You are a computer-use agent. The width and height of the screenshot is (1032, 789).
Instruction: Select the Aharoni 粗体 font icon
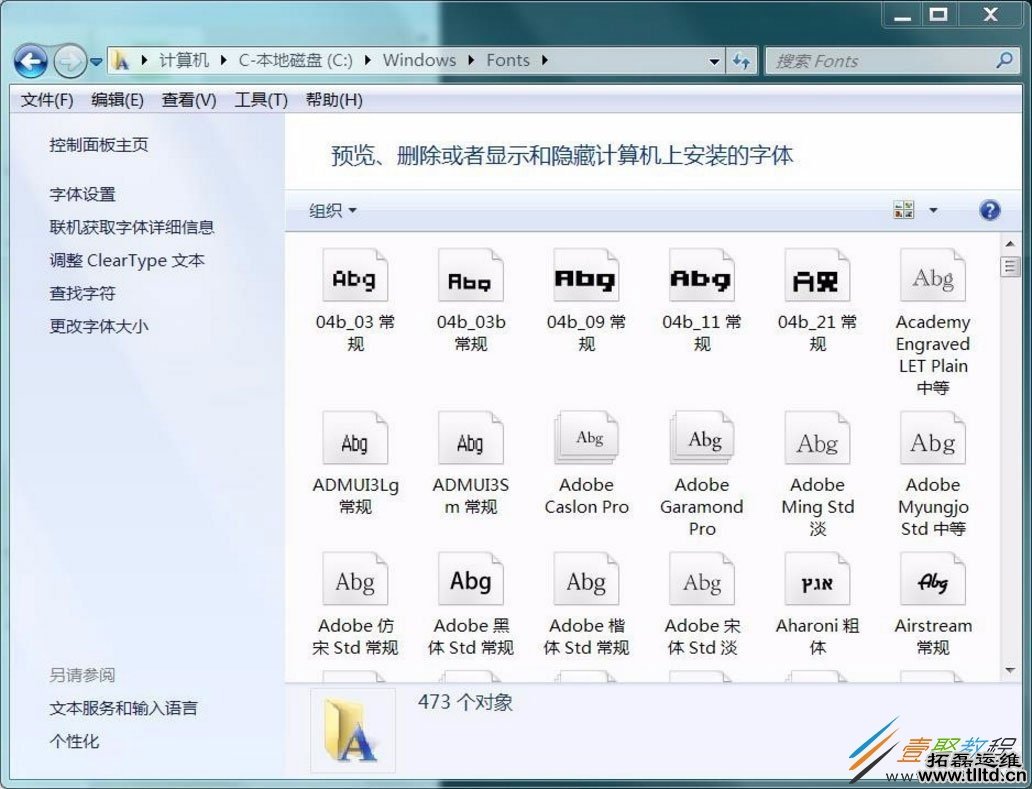point(817,578)
